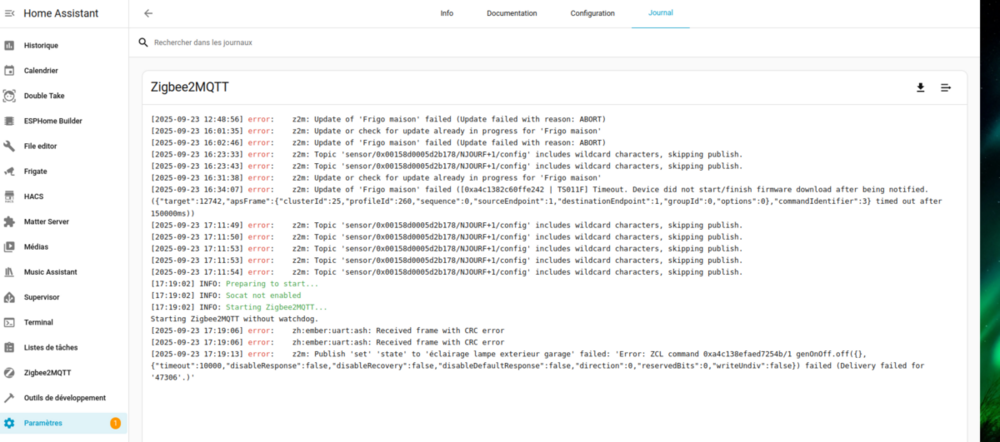Go to Frigate sidebar label

(36, 171)
